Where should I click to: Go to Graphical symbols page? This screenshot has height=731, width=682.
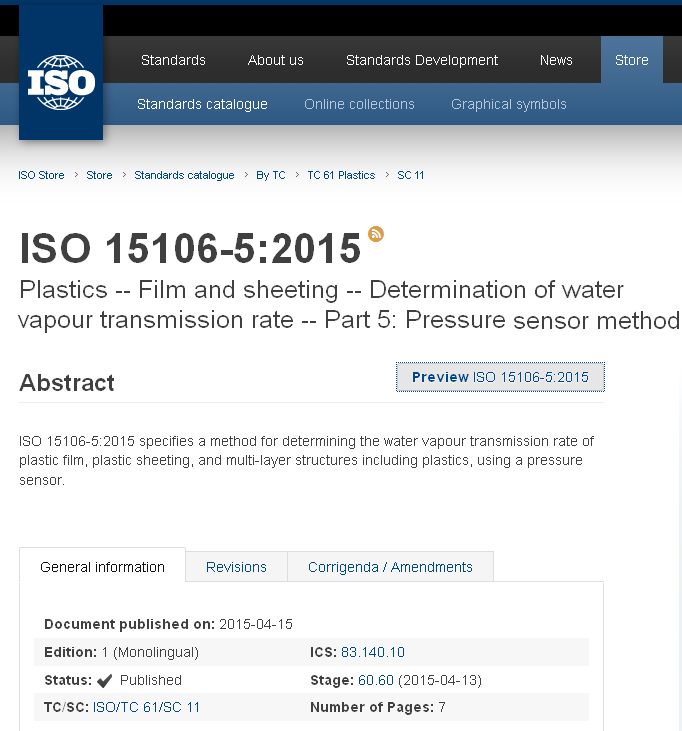(508, 104)
